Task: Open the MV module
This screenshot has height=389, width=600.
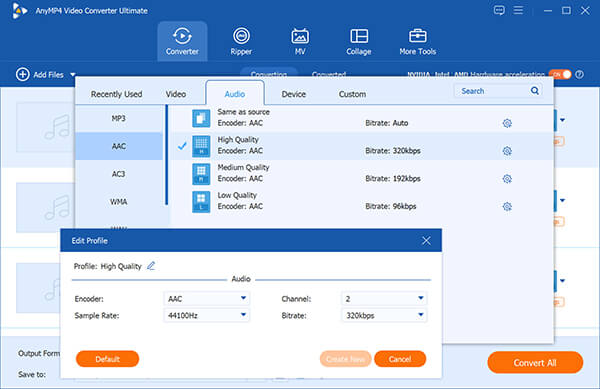Action: pos(300,41)
